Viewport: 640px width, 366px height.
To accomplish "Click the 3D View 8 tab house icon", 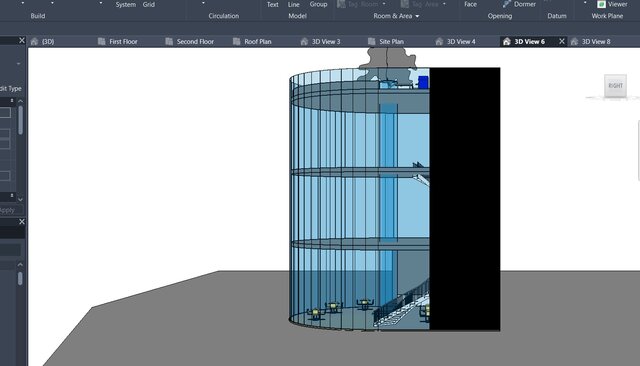I will tap(574, 41).
